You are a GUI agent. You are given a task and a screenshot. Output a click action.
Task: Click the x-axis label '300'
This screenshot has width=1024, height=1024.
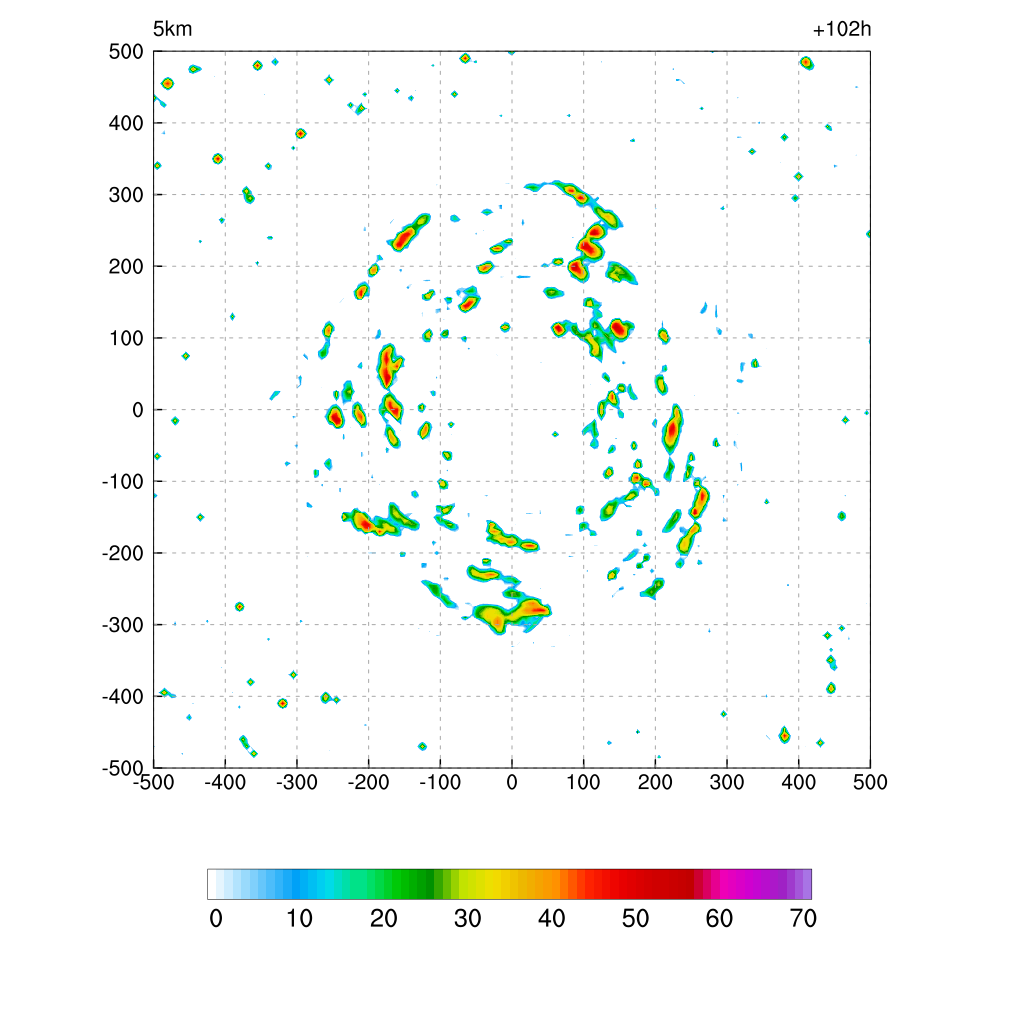pos(727,782)
